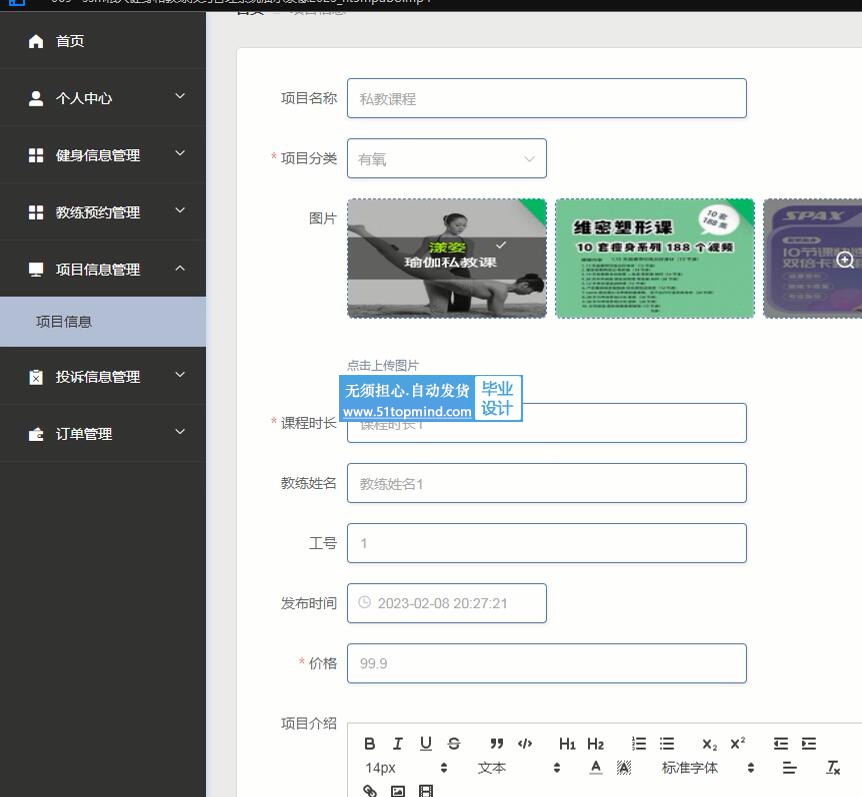Insert a blockquote with the quote icon
Screen dimensions: 862x797
497,744
